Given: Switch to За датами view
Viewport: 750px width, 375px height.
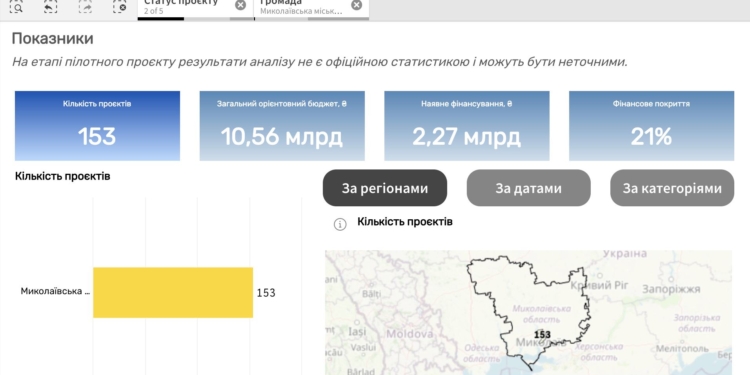Looking at the screenshot, I should [x=529, y=188].
